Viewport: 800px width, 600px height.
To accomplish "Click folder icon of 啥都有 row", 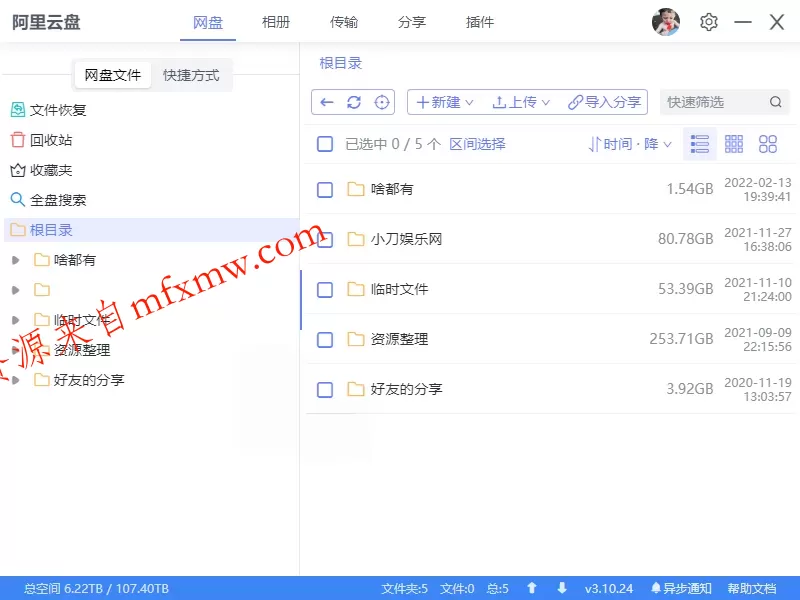I will point(355,189).
